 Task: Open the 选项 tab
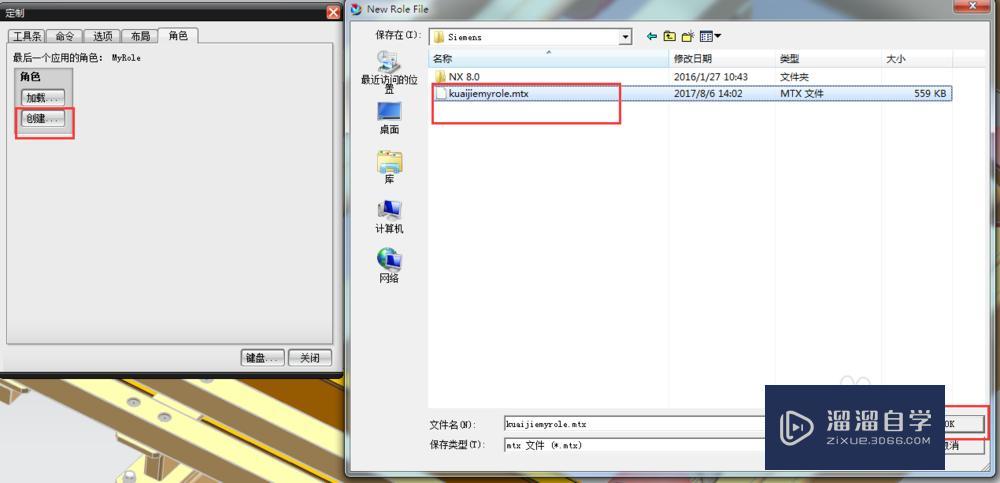point(102,36)
